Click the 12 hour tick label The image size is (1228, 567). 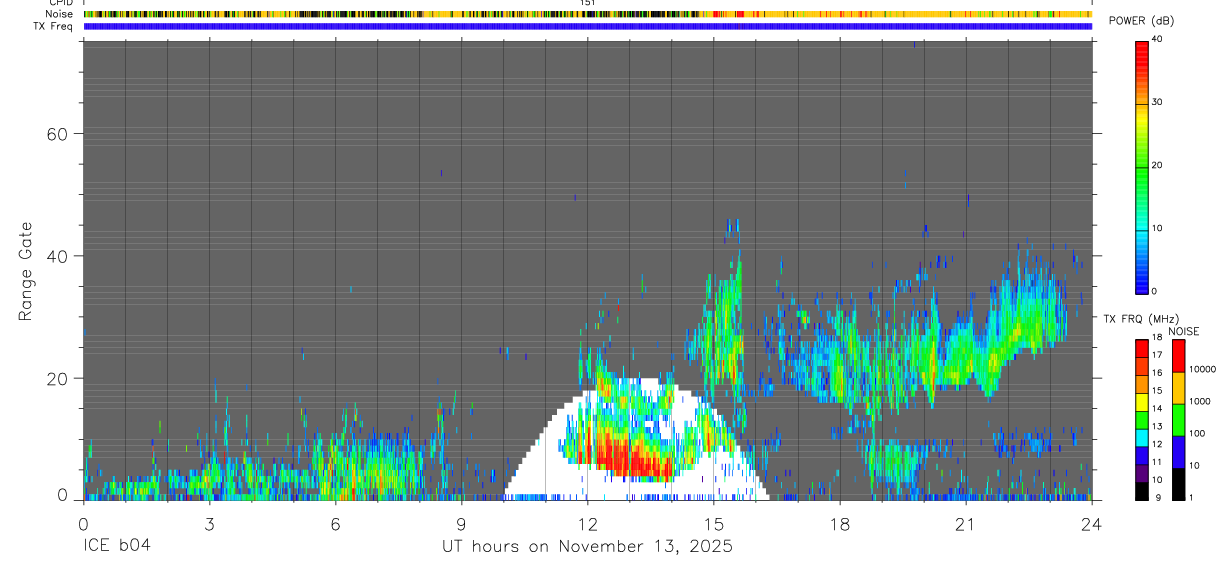coord(588,523)
